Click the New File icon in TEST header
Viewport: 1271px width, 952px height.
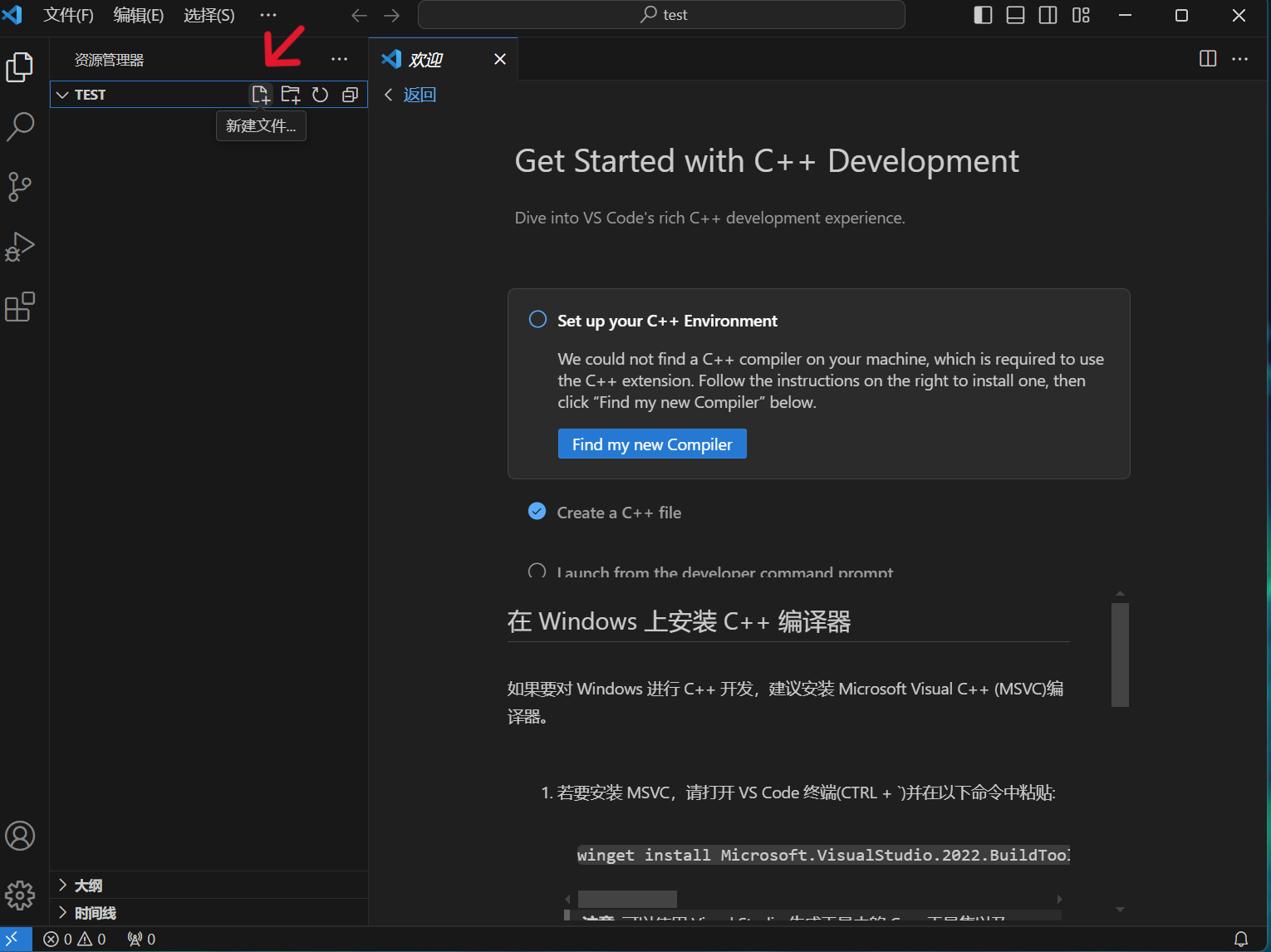point(261,95)
